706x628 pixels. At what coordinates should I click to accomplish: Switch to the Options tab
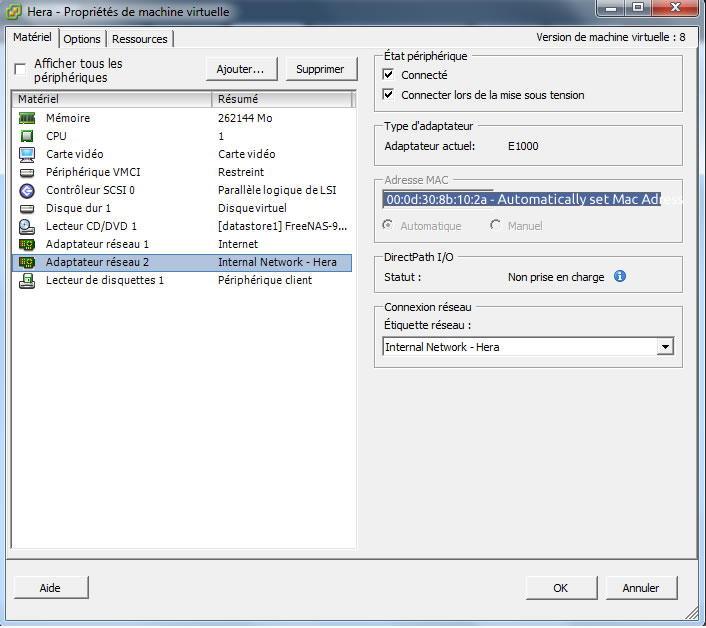pos(82,39)
